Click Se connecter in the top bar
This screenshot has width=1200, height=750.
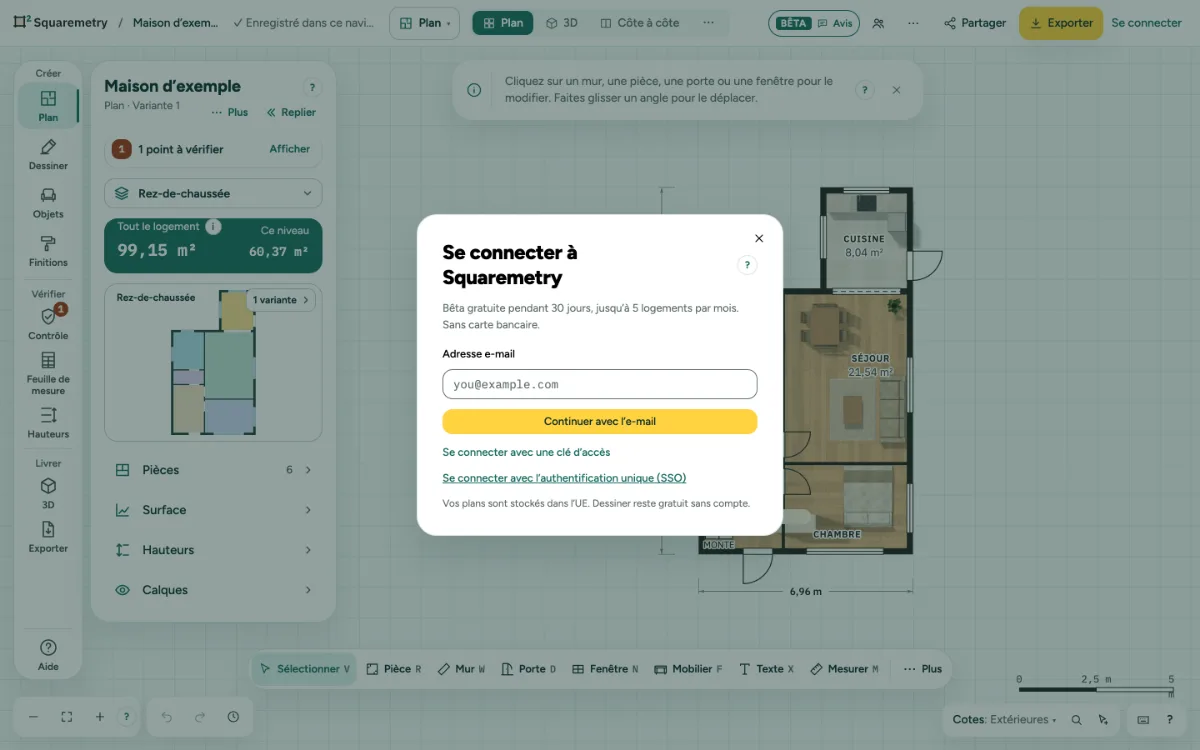click(x=1146, y=23)
